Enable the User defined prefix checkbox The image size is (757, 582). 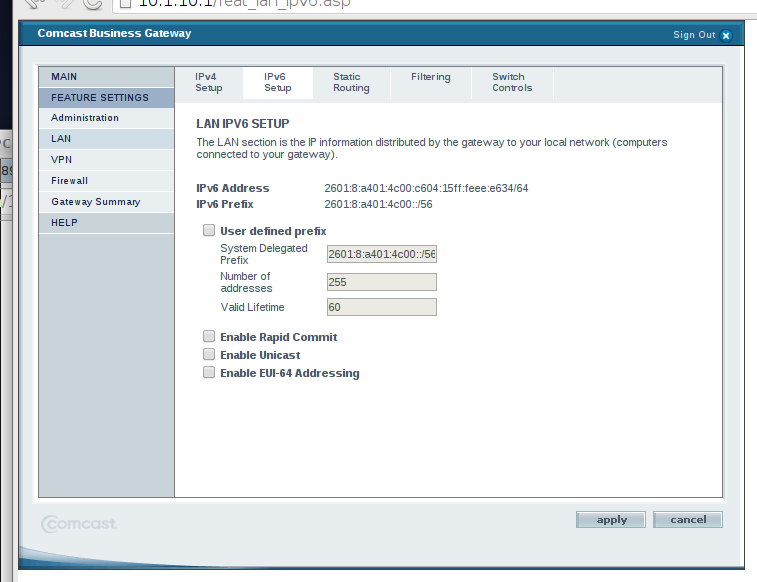(209, 230)
